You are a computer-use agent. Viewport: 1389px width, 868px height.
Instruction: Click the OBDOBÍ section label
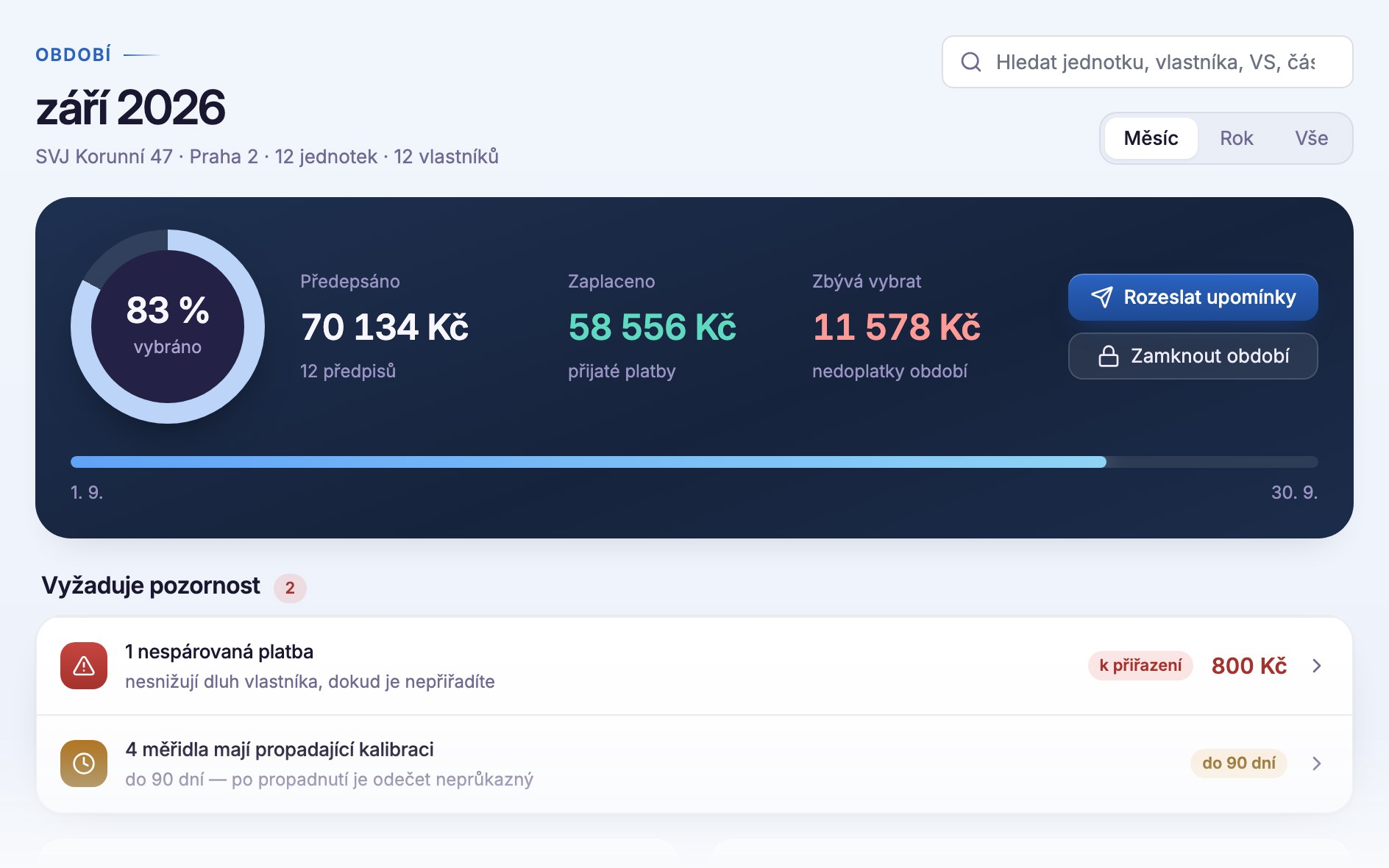pos(74,54)
